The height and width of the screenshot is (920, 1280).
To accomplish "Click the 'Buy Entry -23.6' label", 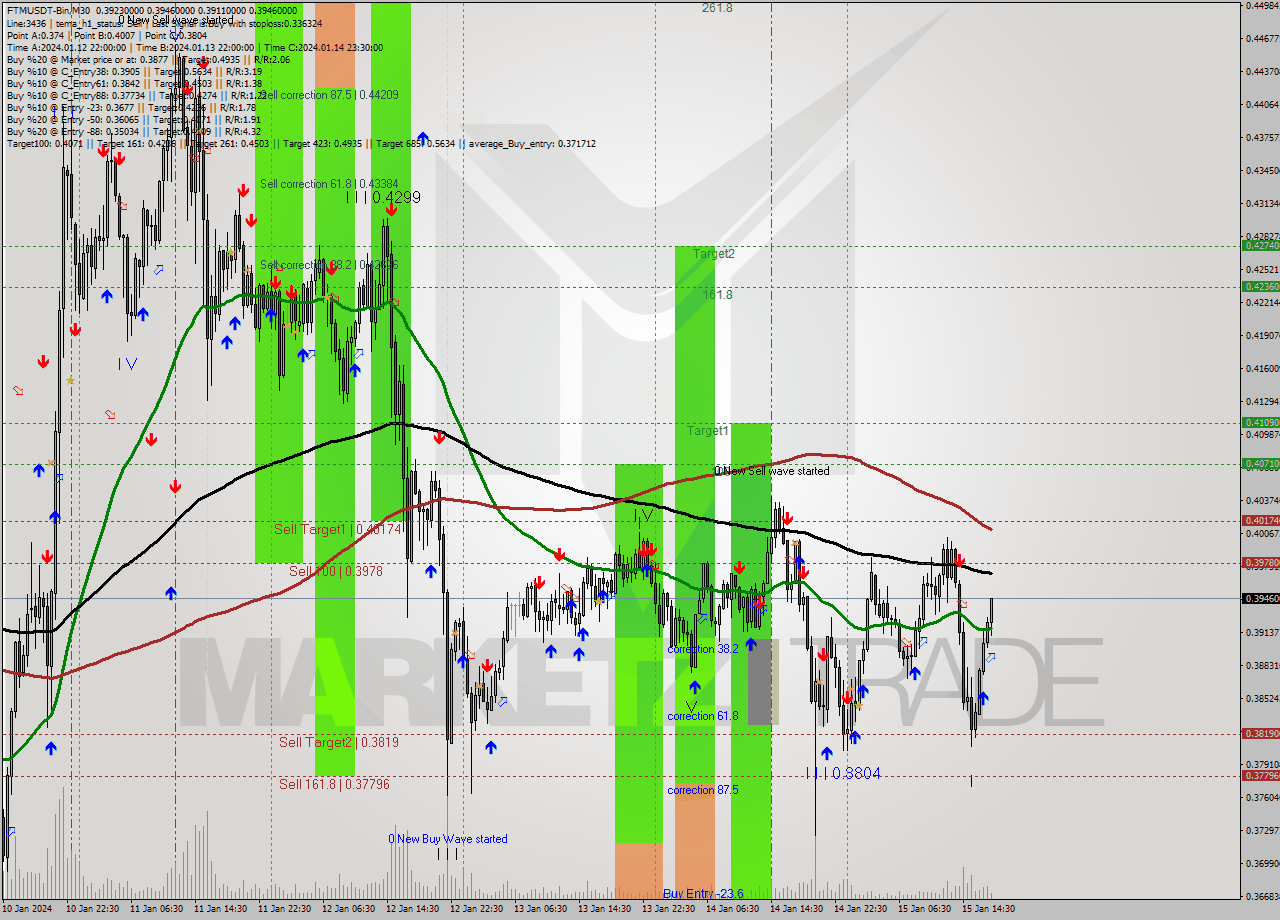I will (x=703, y=893).
